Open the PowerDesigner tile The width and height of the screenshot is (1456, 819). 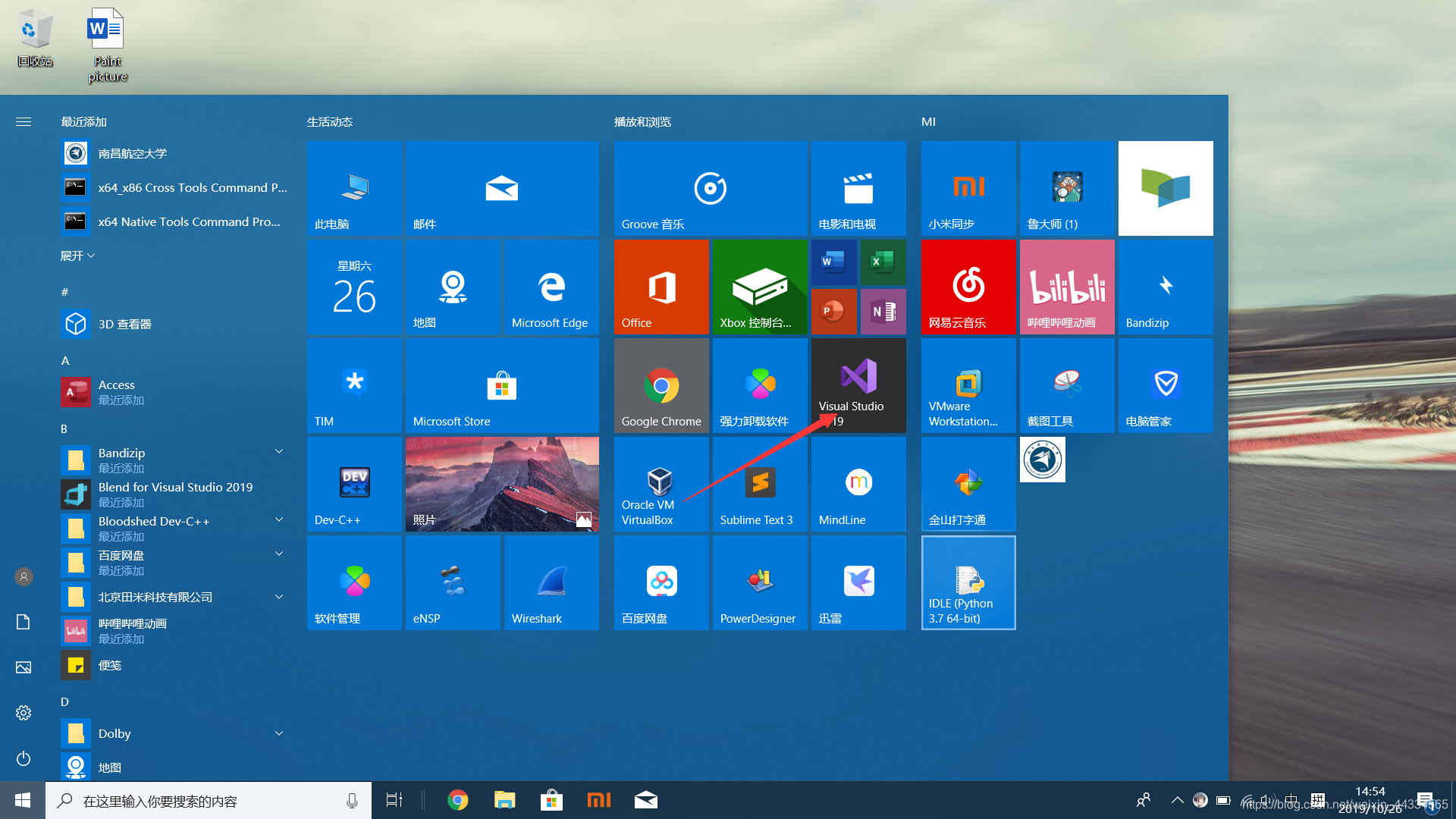pyautogui.click(x=760, y=582)
